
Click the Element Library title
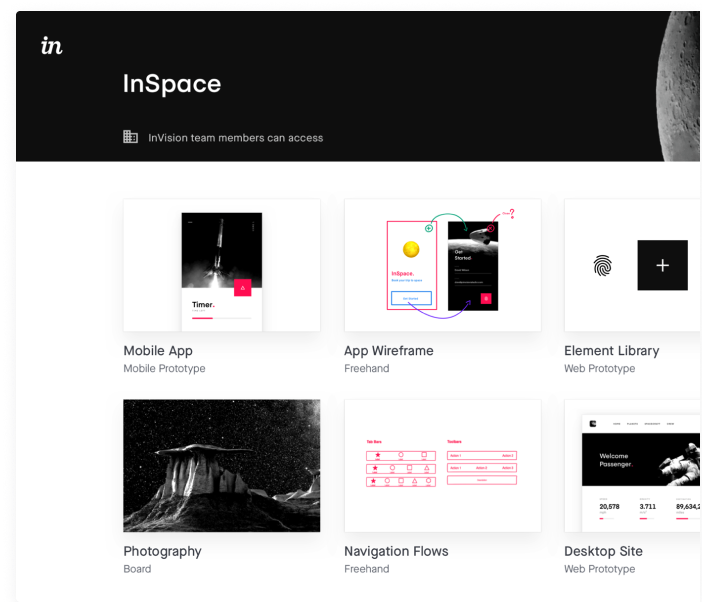611,351
